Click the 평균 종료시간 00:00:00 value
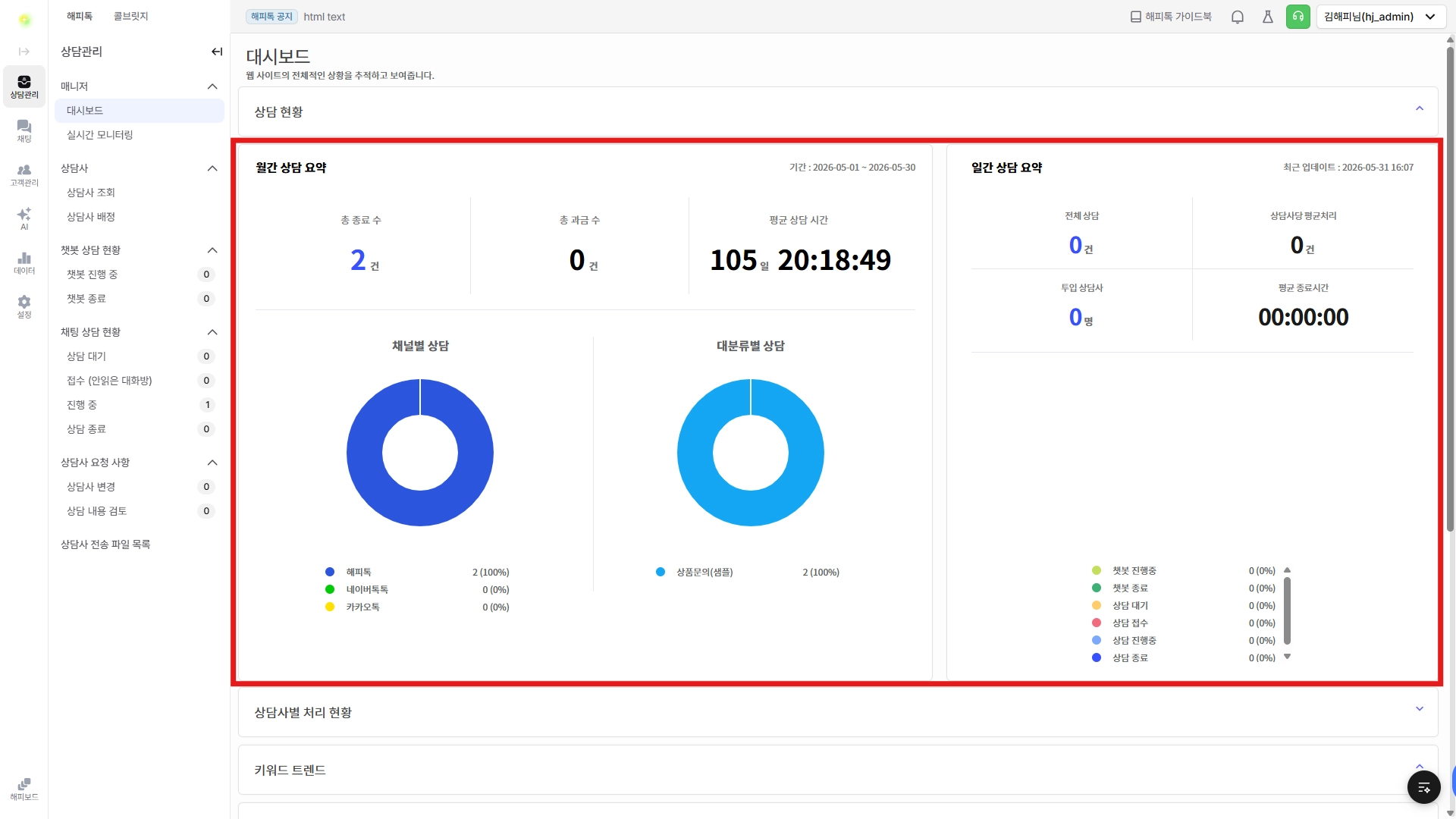Image resolution: width=1456 pixels, height=819 pixels. 1303,317
